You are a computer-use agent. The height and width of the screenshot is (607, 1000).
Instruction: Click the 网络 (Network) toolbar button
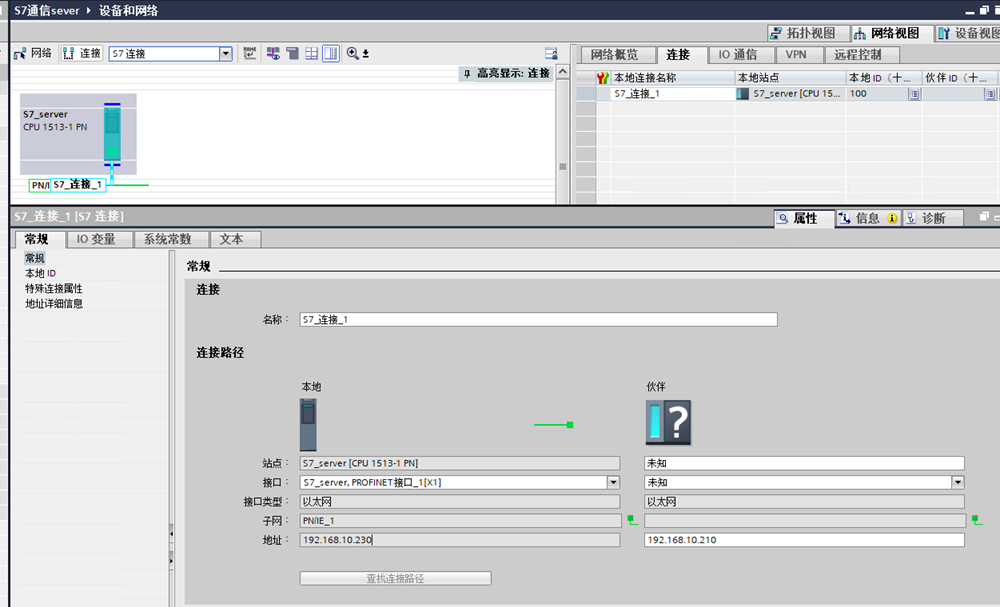[33, 54]
